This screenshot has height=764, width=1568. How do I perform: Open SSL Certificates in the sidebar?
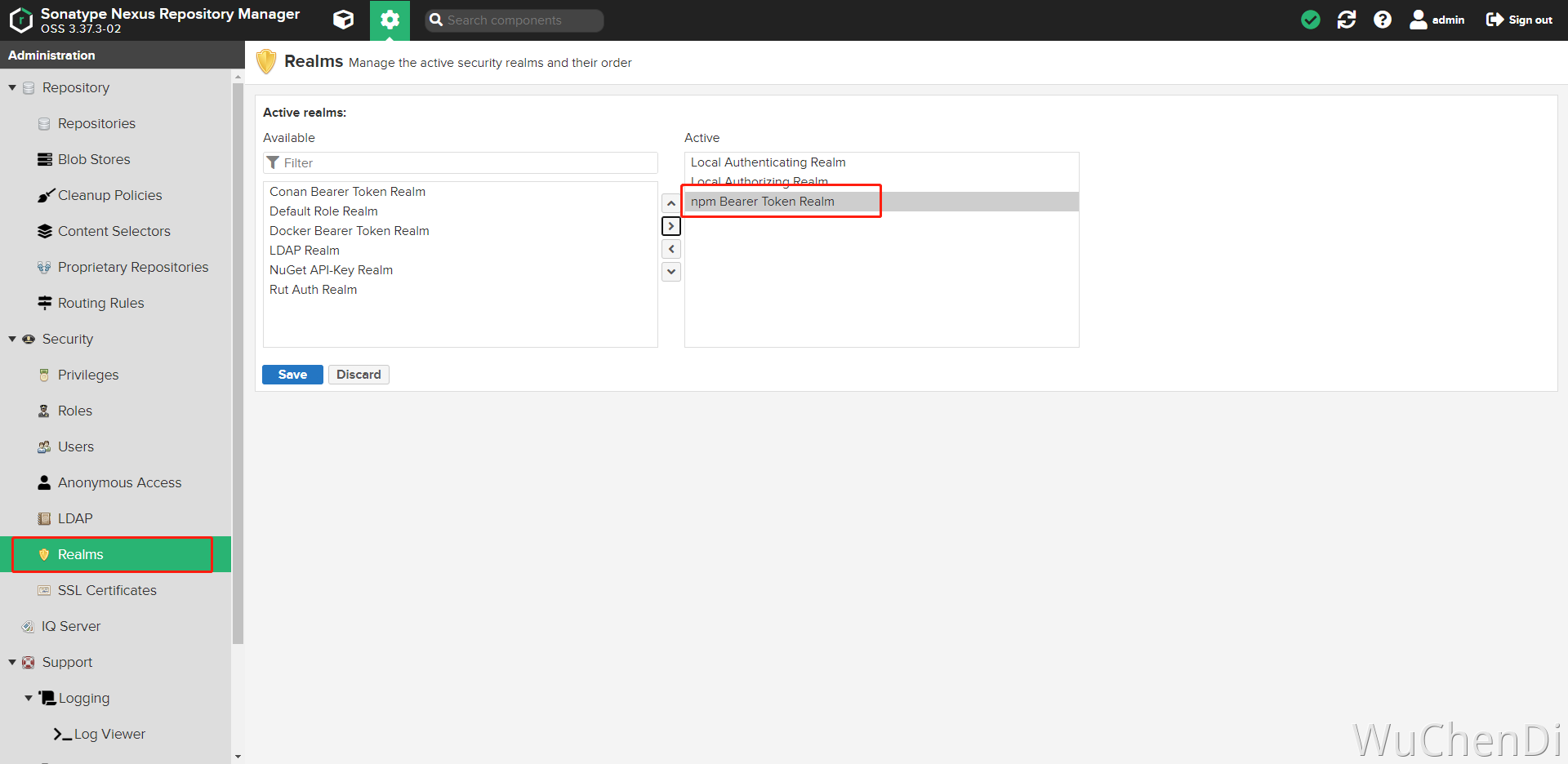(x=107, y=590)
